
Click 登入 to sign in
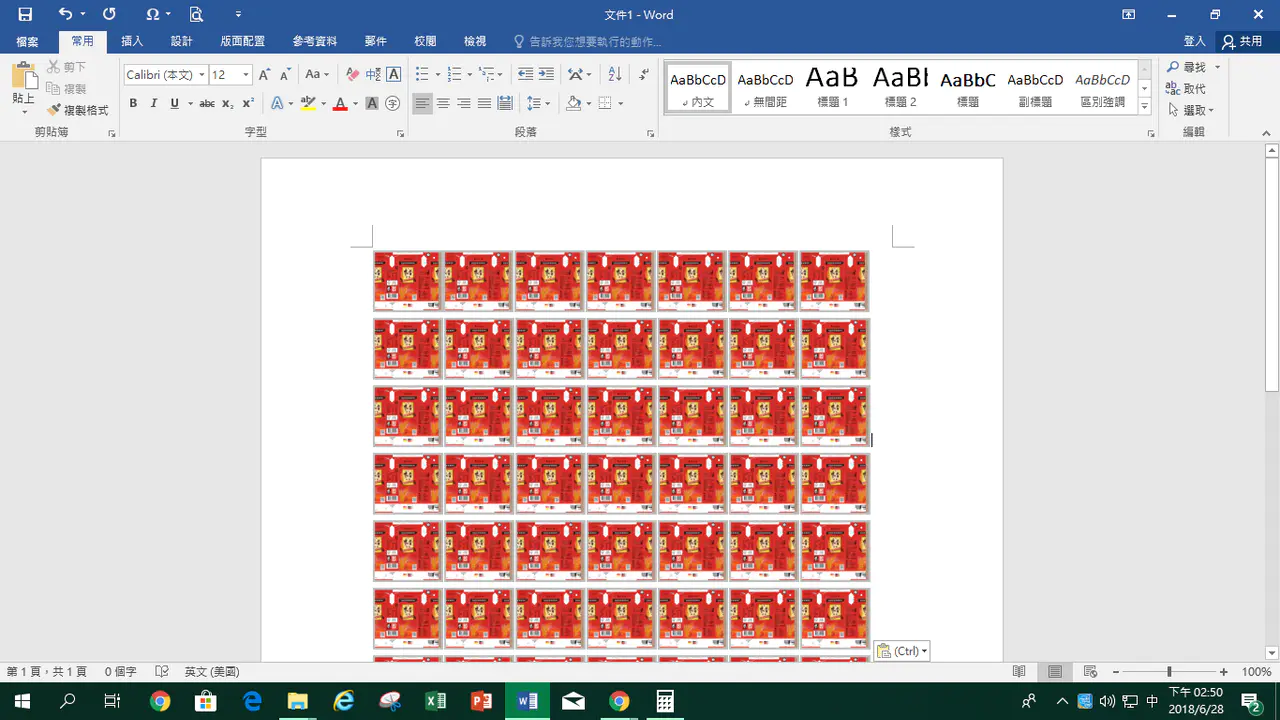(x=1194, y=42)
